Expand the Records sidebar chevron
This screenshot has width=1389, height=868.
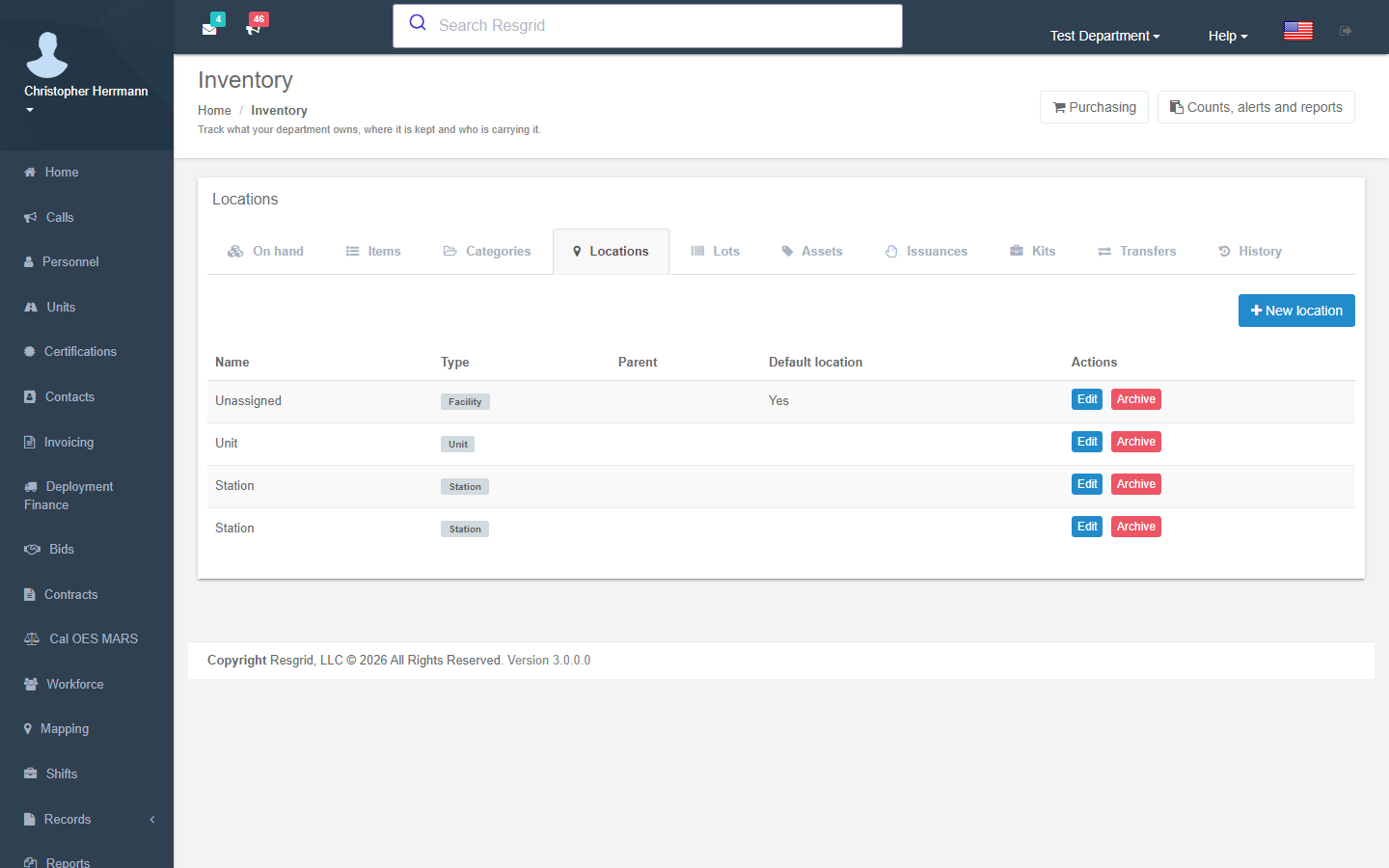pyautogui.click(x=152, y=820)
